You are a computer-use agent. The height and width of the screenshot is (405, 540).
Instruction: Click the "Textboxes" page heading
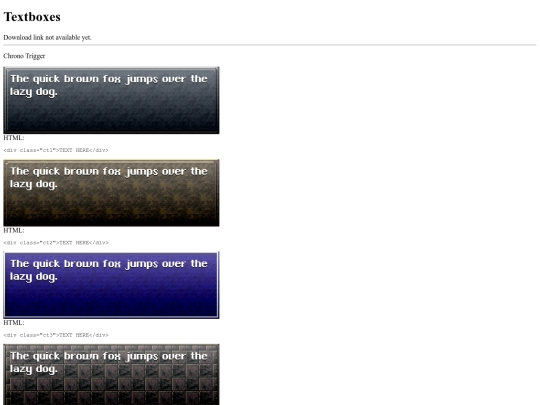pos(32,17)
